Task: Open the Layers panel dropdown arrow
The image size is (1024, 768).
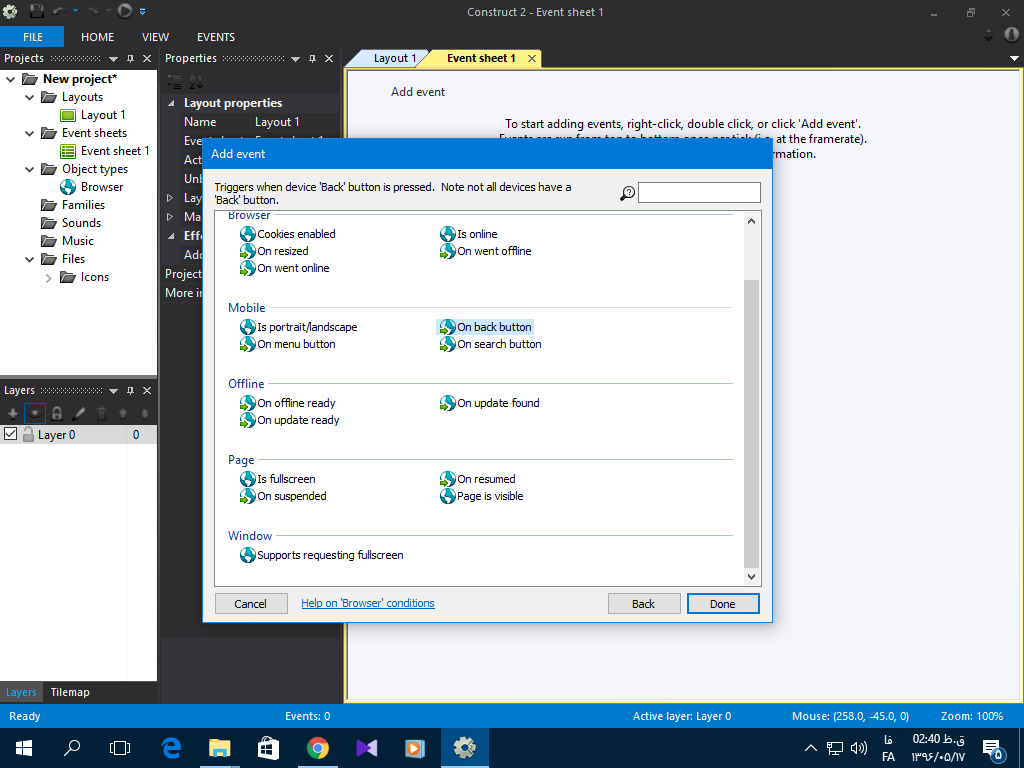Action: click(x=113, y=391)
